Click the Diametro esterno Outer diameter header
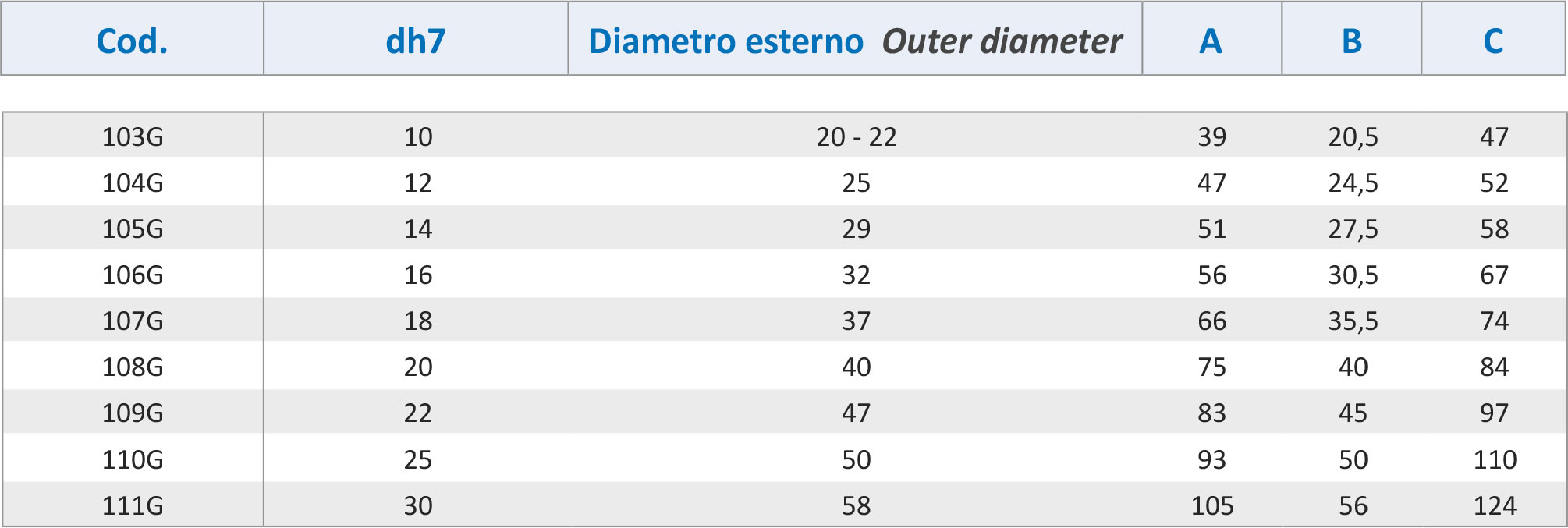 click(x=855, y=41)
